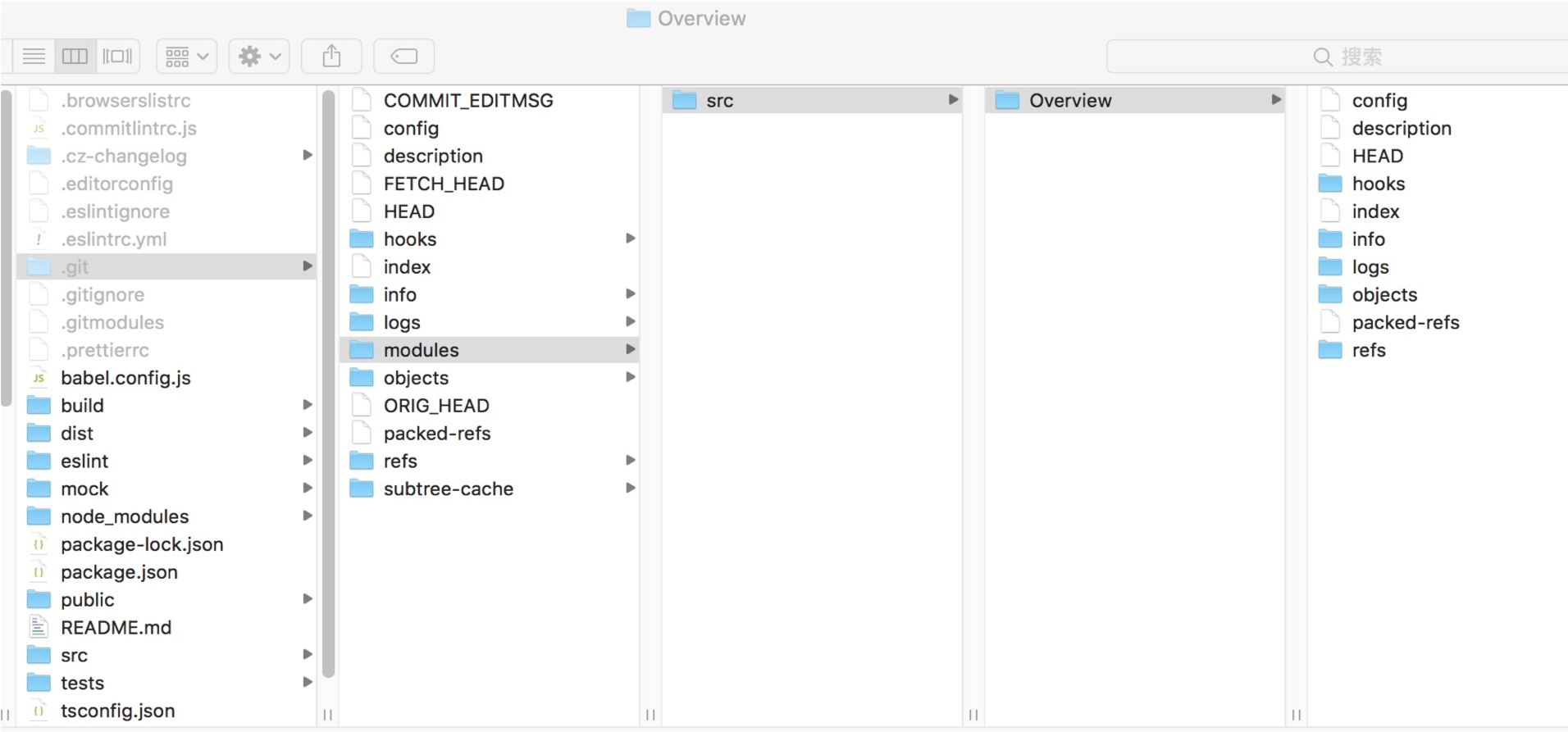Expand the node_modules folder arrow
This screenshot has width=1568, height=732.
click(307, 516)
